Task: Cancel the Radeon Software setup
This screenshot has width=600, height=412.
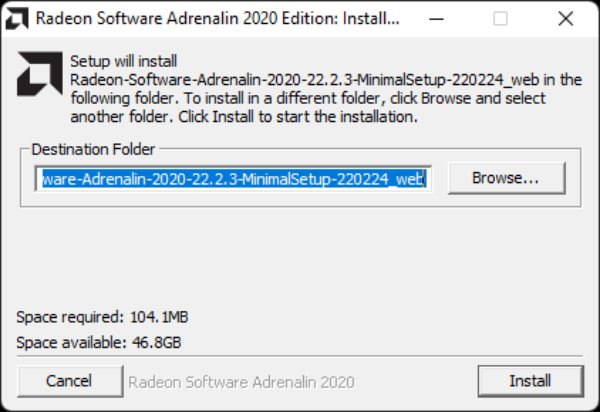Action: tap(70, 381)
